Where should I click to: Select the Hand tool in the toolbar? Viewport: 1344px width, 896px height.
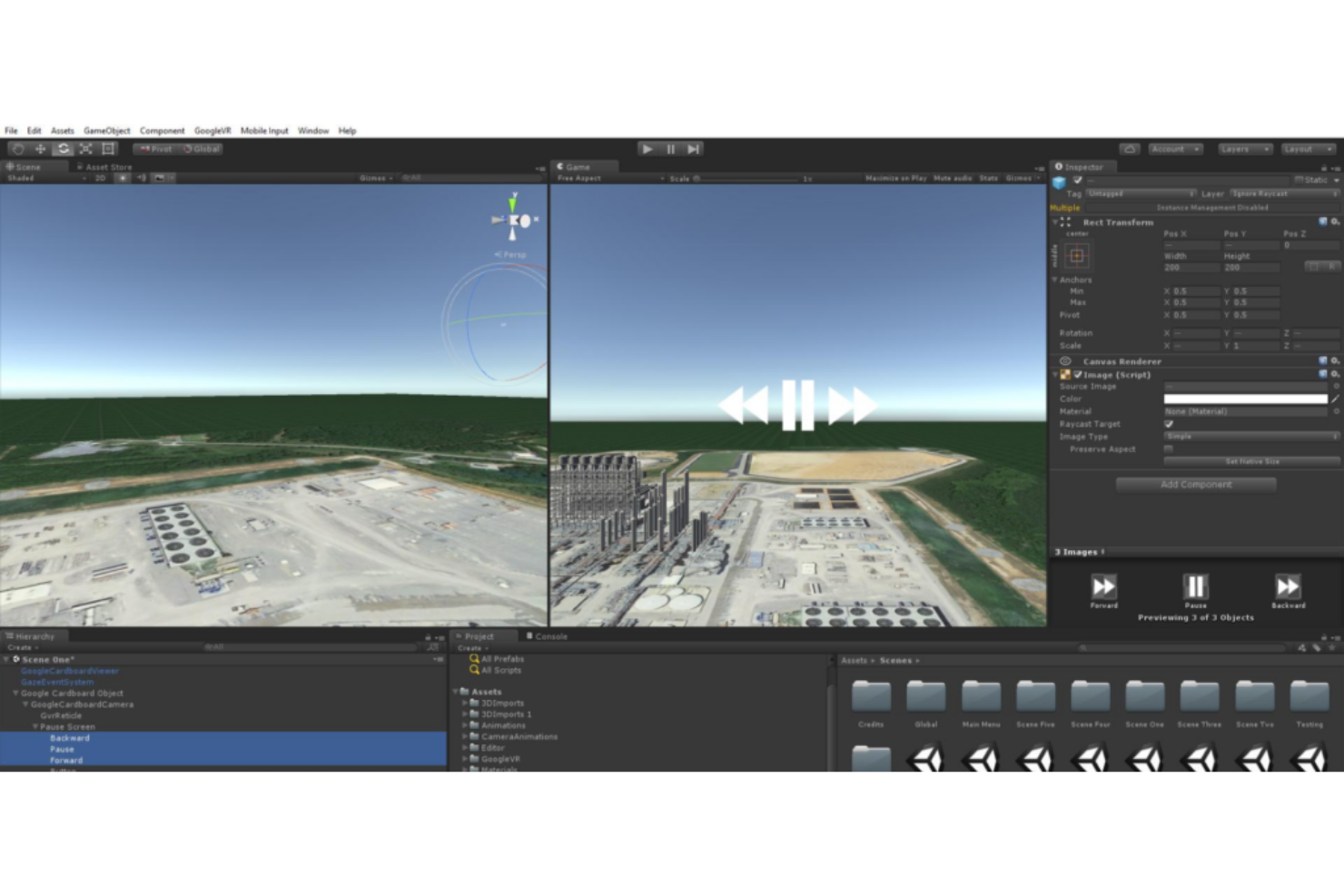[x=16, y=149]
